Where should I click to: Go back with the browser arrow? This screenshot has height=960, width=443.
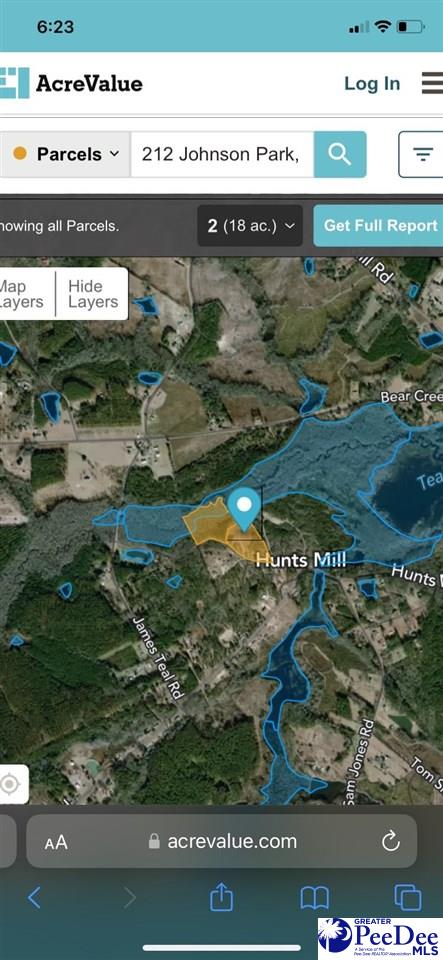(34, 898)
